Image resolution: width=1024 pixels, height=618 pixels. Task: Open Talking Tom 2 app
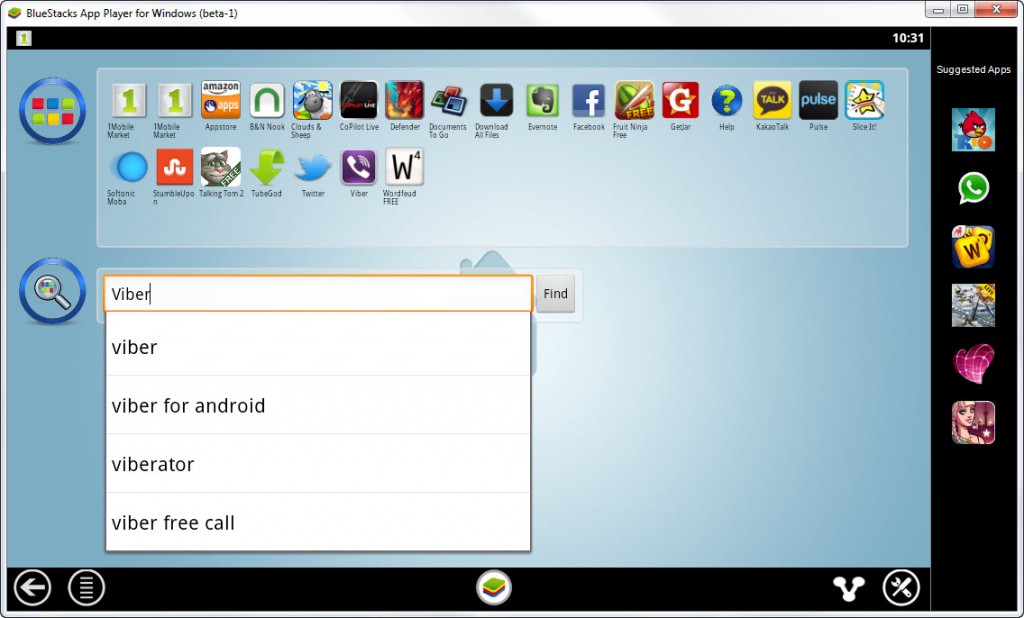(x=221, y=167)
